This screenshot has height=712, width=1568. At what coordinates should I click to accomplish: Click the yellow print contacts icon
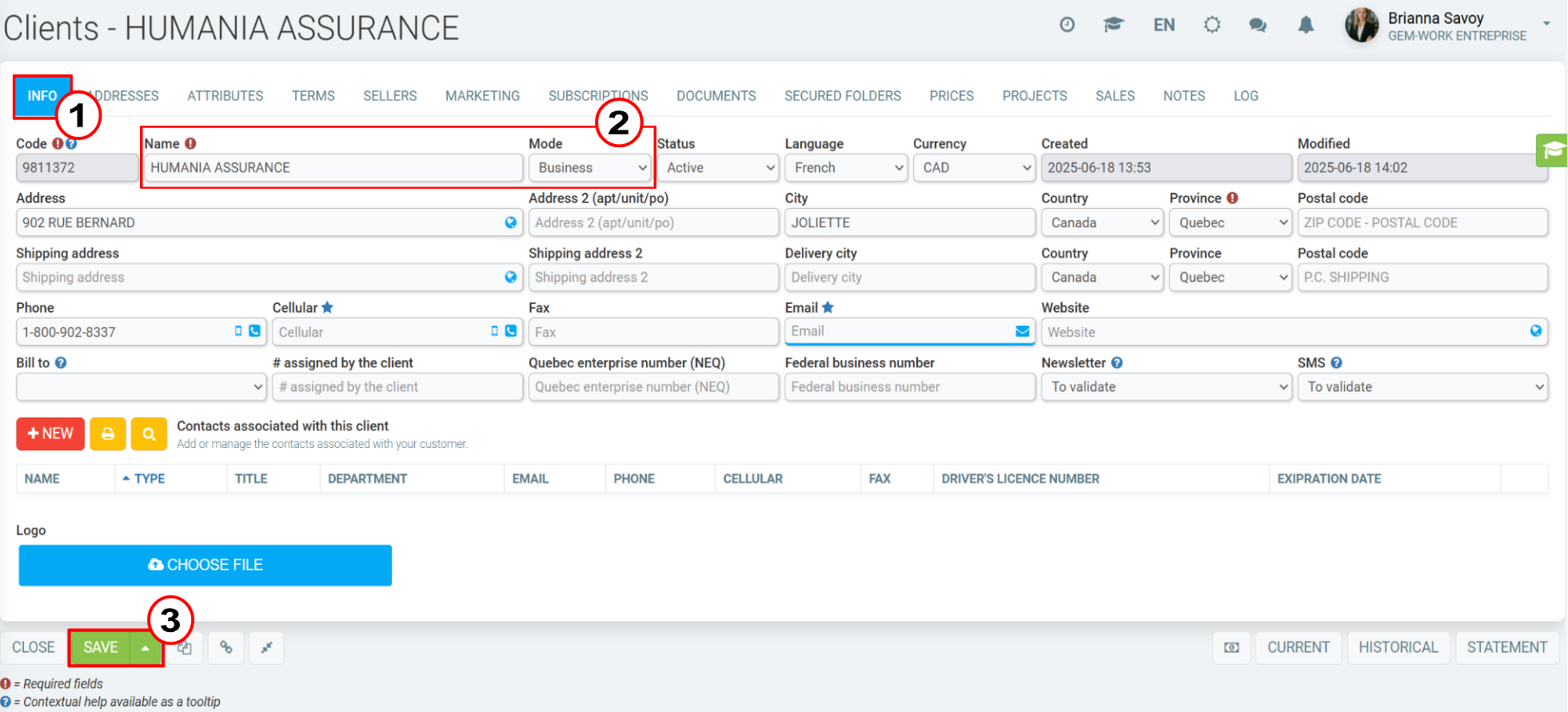108,434
